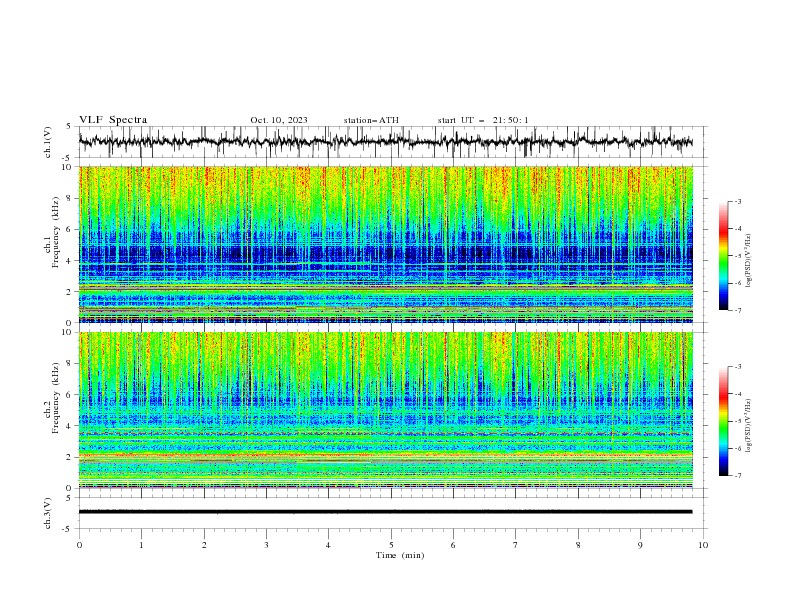The width and height of the screenshot is (792, 612).
Task: Click the "ch.3(V)" axis label
Action: coord(48,513)
